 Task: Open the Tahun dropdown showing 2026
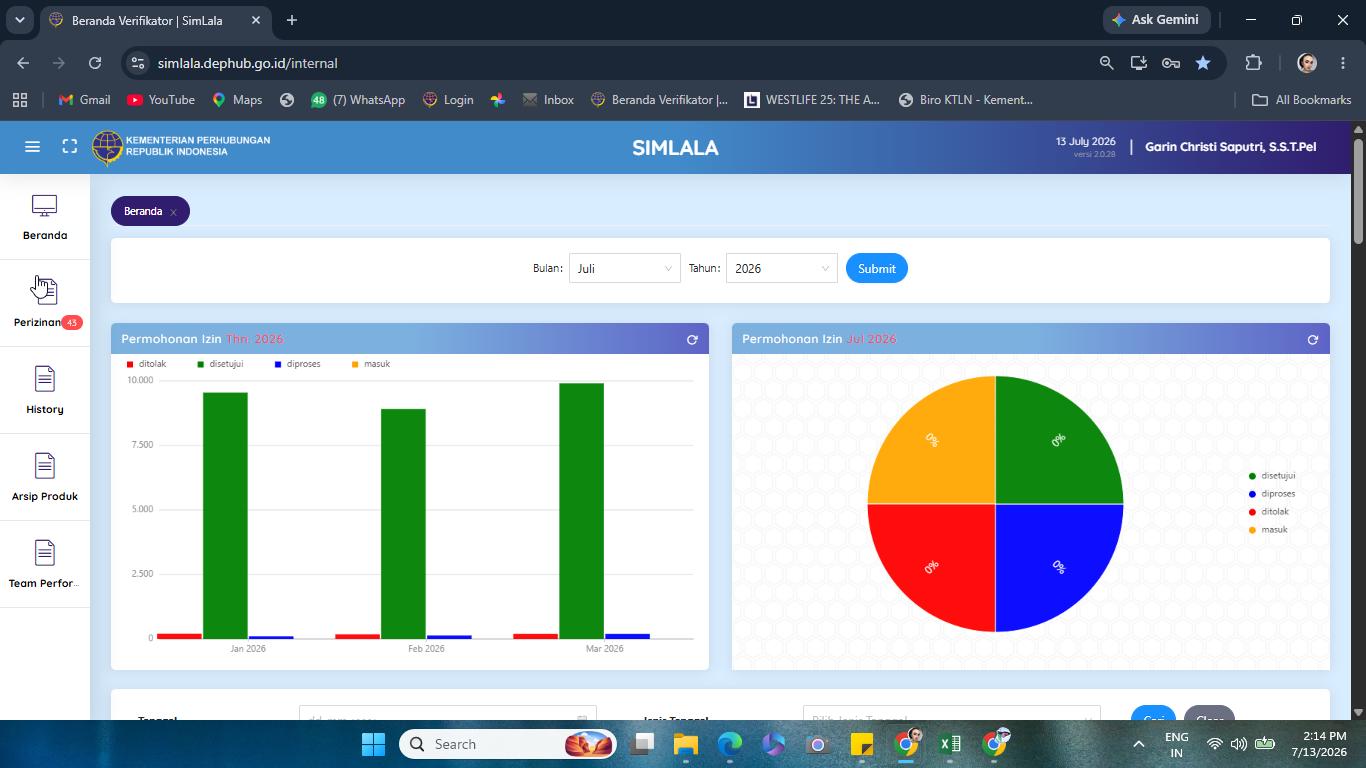point(782,268)
